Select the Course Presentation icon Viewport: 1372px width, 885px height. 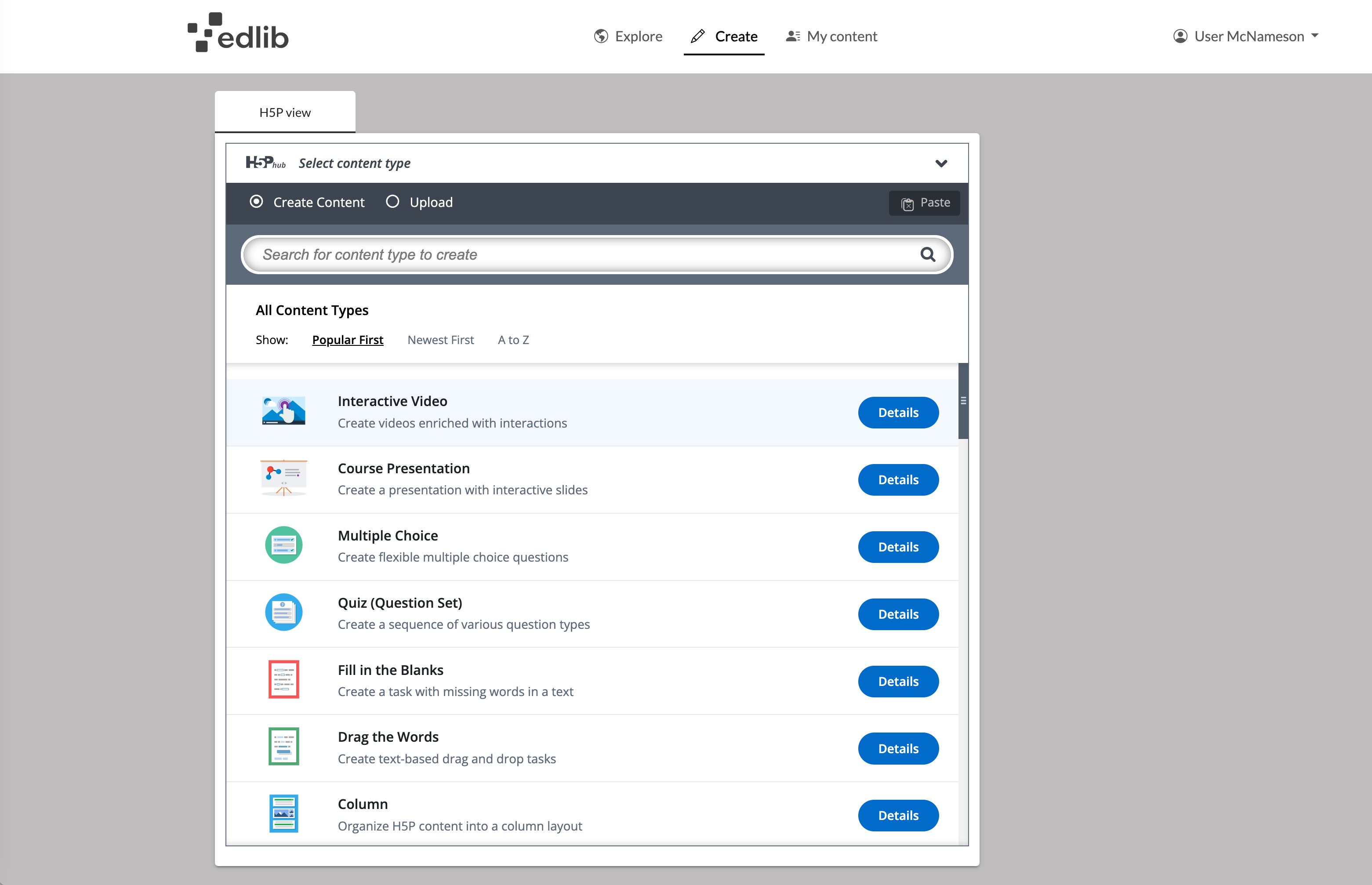pos(283,478)
